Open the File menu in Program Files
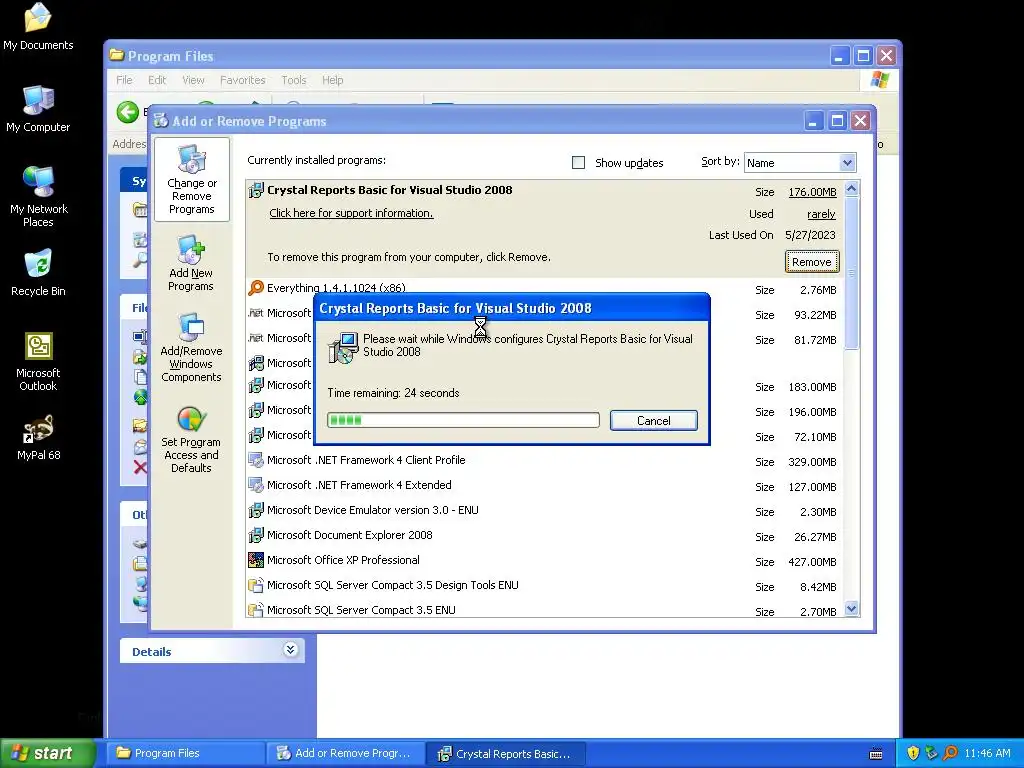This screenshot has width=1024, height=768. pyautogui.click(x=124, y=80)
